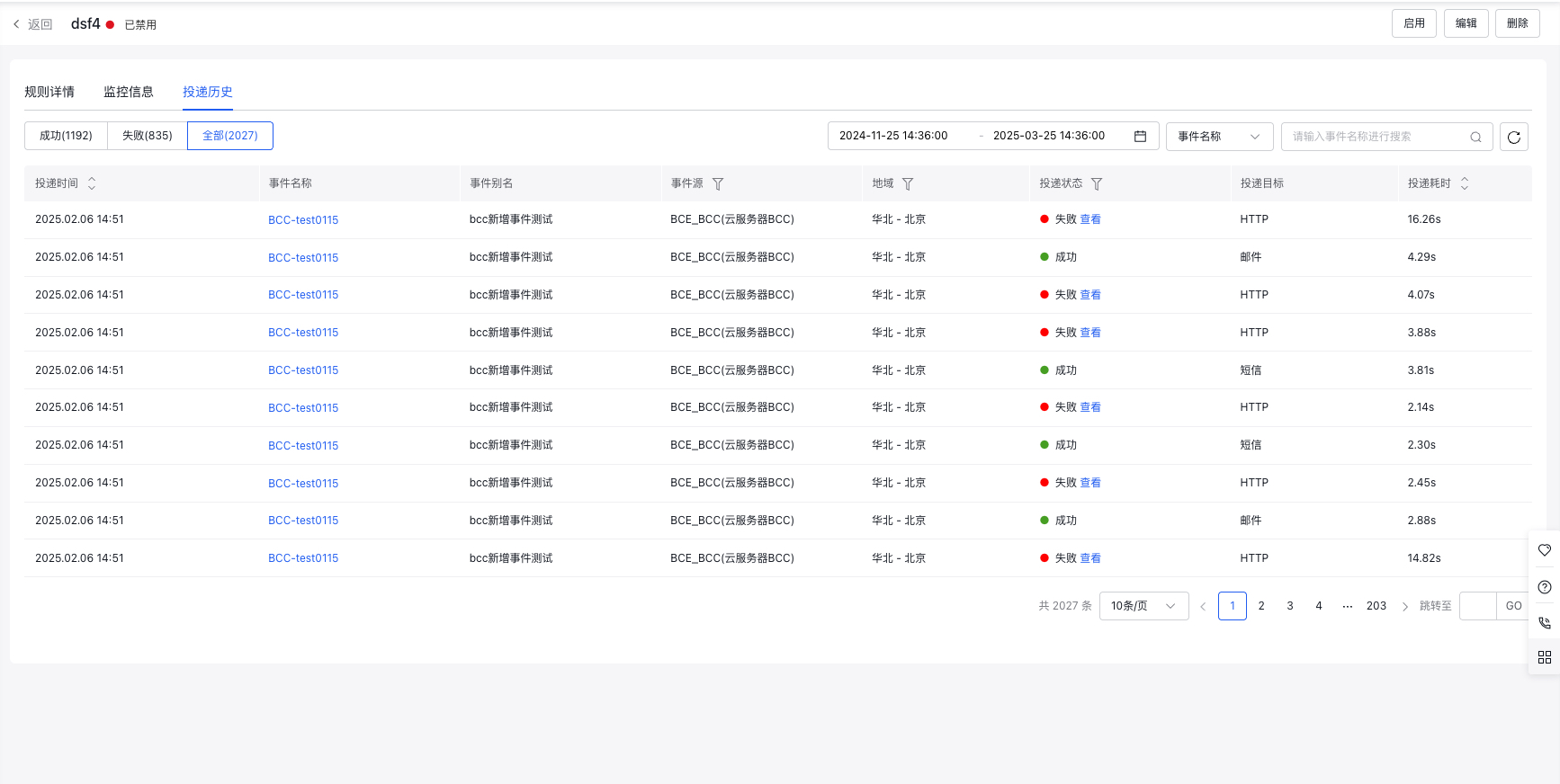
Task: Go to page 4
Action: coord(1319,606)
